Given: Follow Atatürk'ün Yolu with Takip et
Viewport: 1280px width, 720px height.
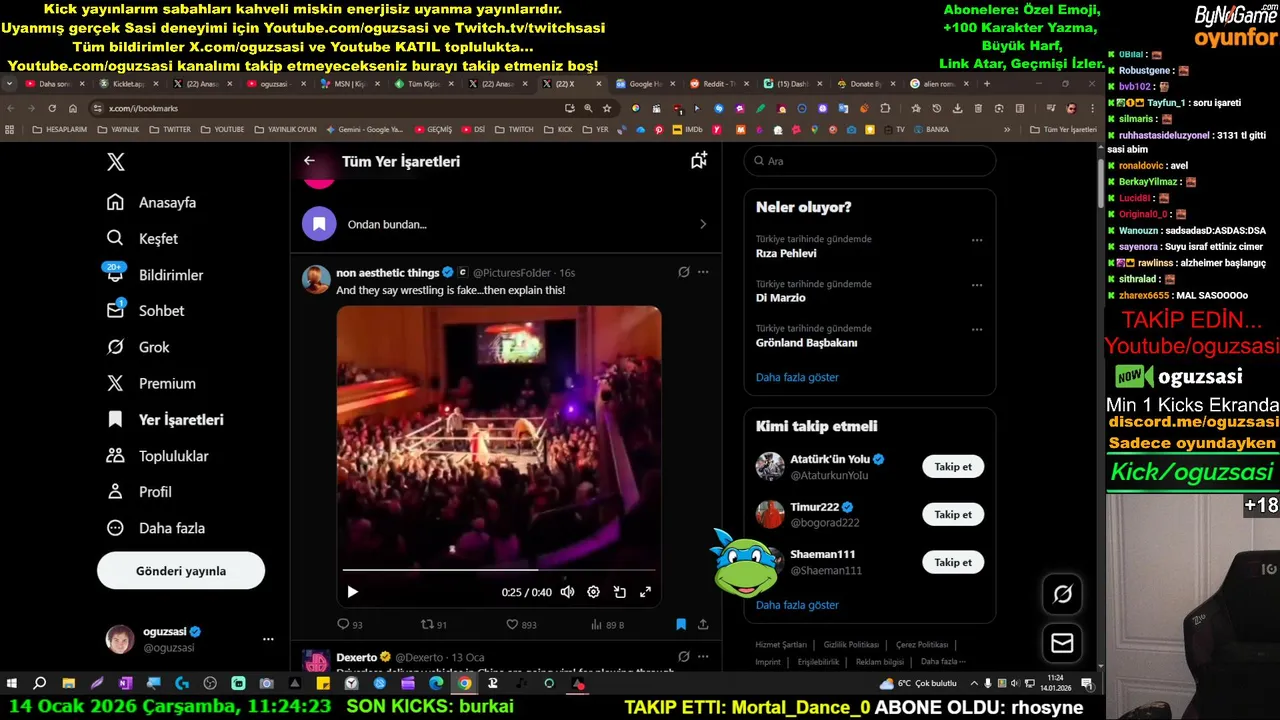Looking at the screenshot, I should pos(953,466).
